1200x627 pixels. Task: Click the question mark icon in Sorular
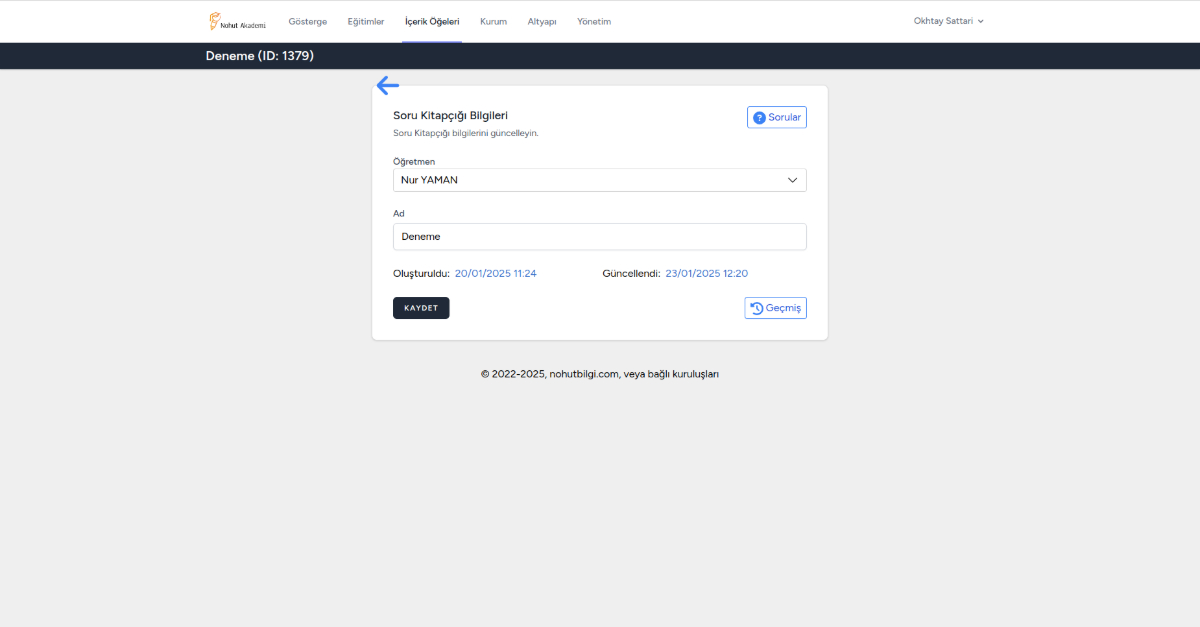[x=759, y=118]
